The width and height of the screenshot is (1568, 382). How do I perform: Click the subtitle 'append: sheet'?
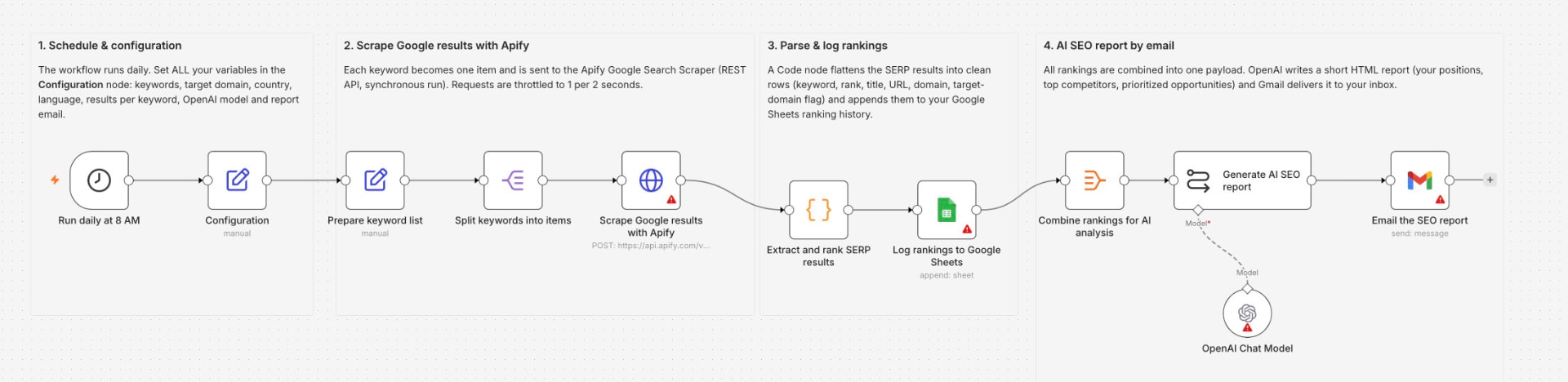[947, 275]
